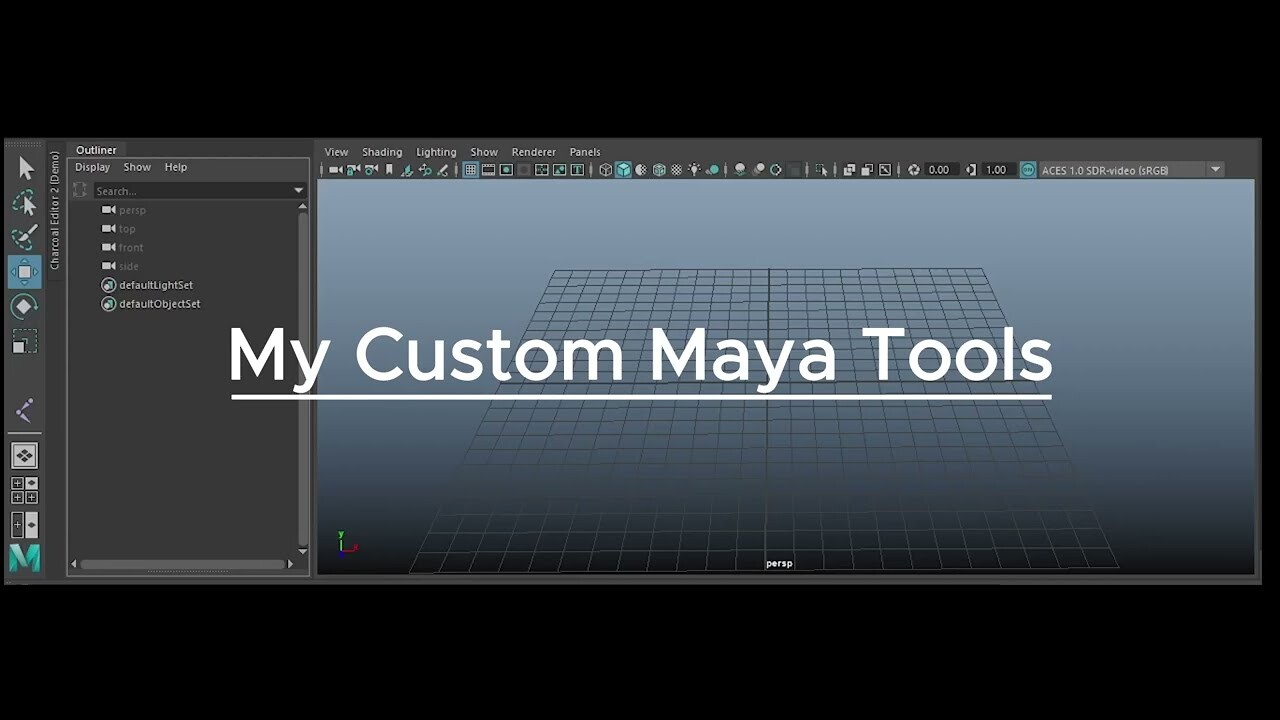Choose the Lasso selection tool

tap(24, 203)
